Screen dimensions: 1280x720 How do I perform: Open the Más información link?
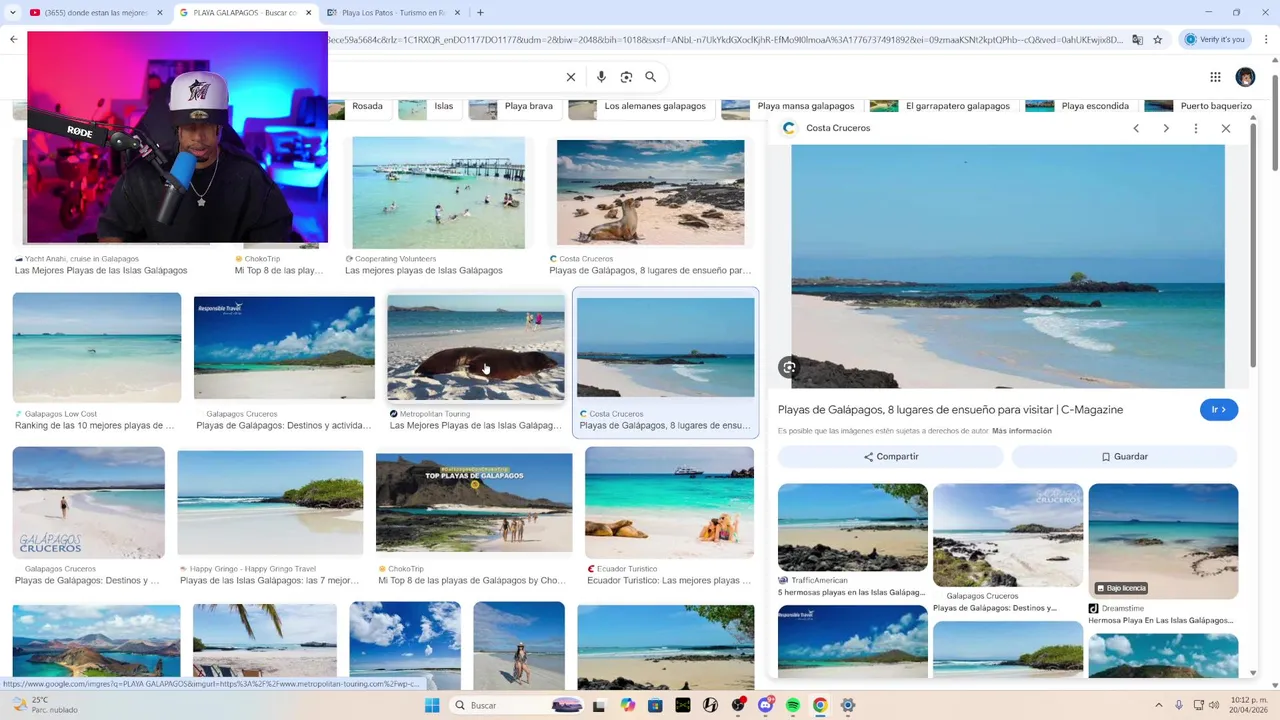pos(1021,431)
